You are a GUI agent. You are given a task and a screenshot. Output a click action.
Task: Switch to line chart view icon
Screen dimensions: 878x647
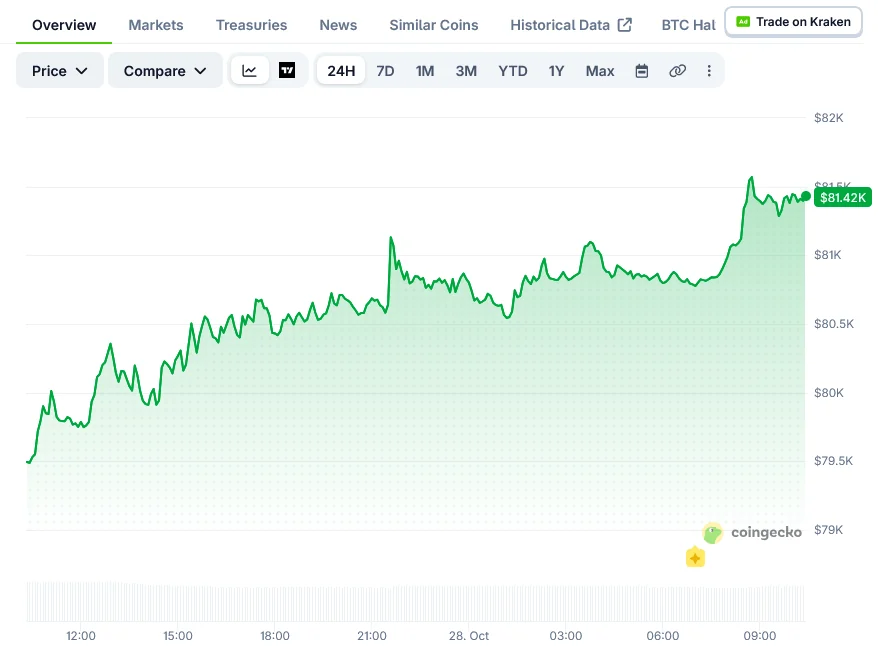249,71
